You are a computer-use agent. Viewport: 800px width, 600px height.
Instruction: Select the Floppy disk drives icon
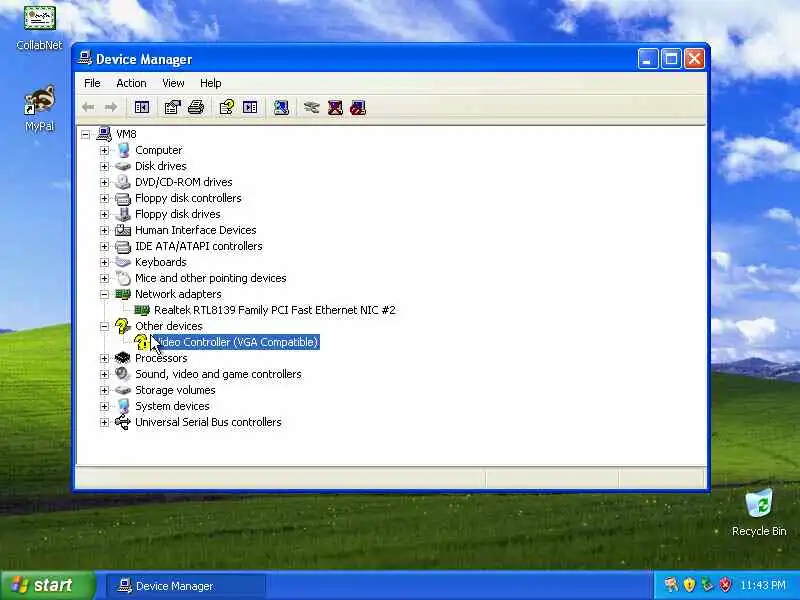(x=123, y=214)
